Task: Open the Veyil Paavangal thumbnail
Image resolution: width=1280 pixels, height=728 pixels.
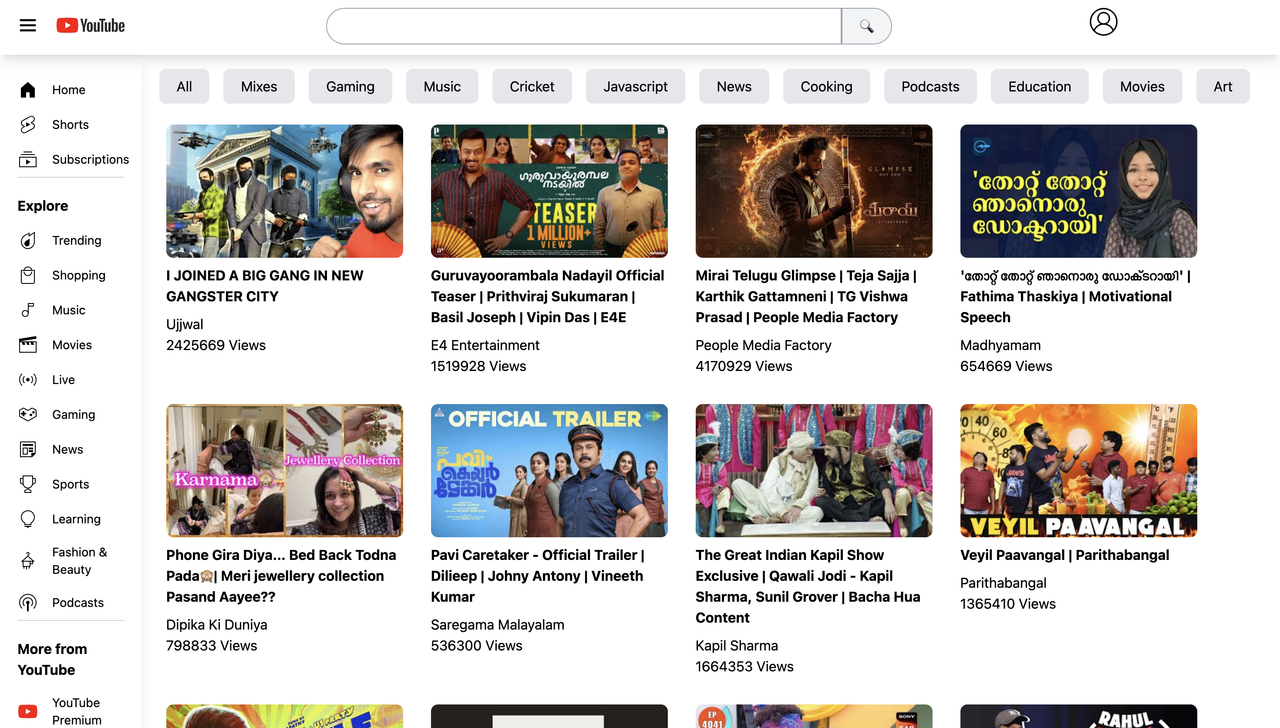Action: click(x=1078, y=471)
